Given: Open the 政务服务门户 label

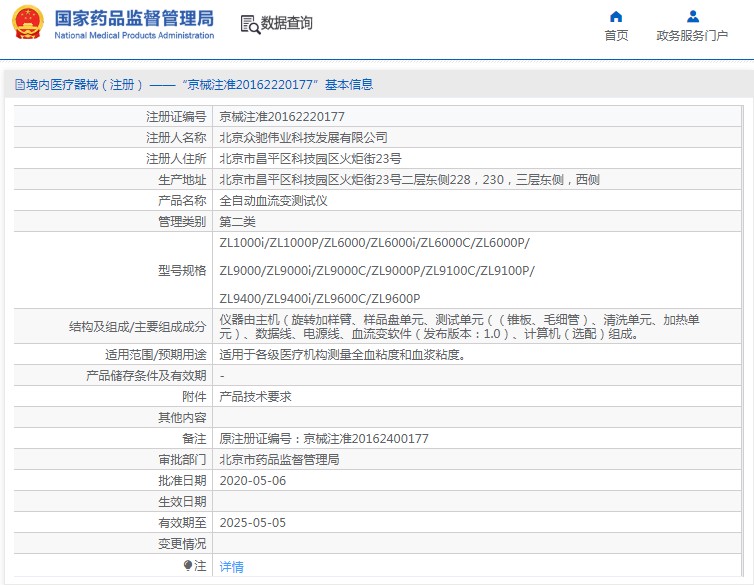Looking at the screenshot, I should tap(692, 36).
